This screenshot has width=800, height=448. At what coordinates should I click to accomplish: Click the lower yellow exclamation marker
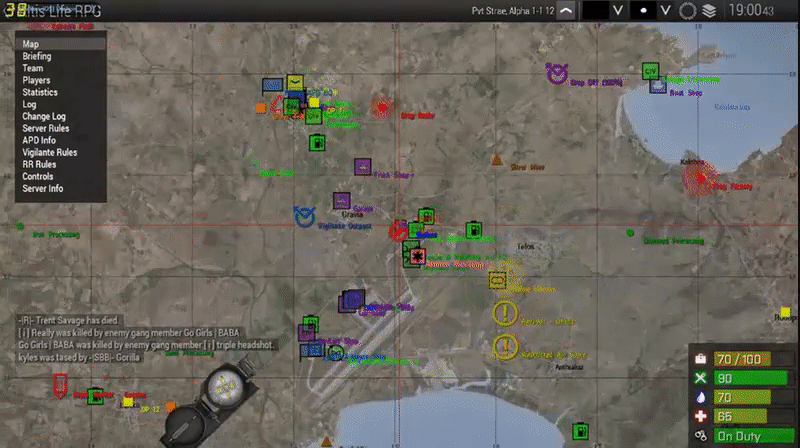[x=505, y=347]
